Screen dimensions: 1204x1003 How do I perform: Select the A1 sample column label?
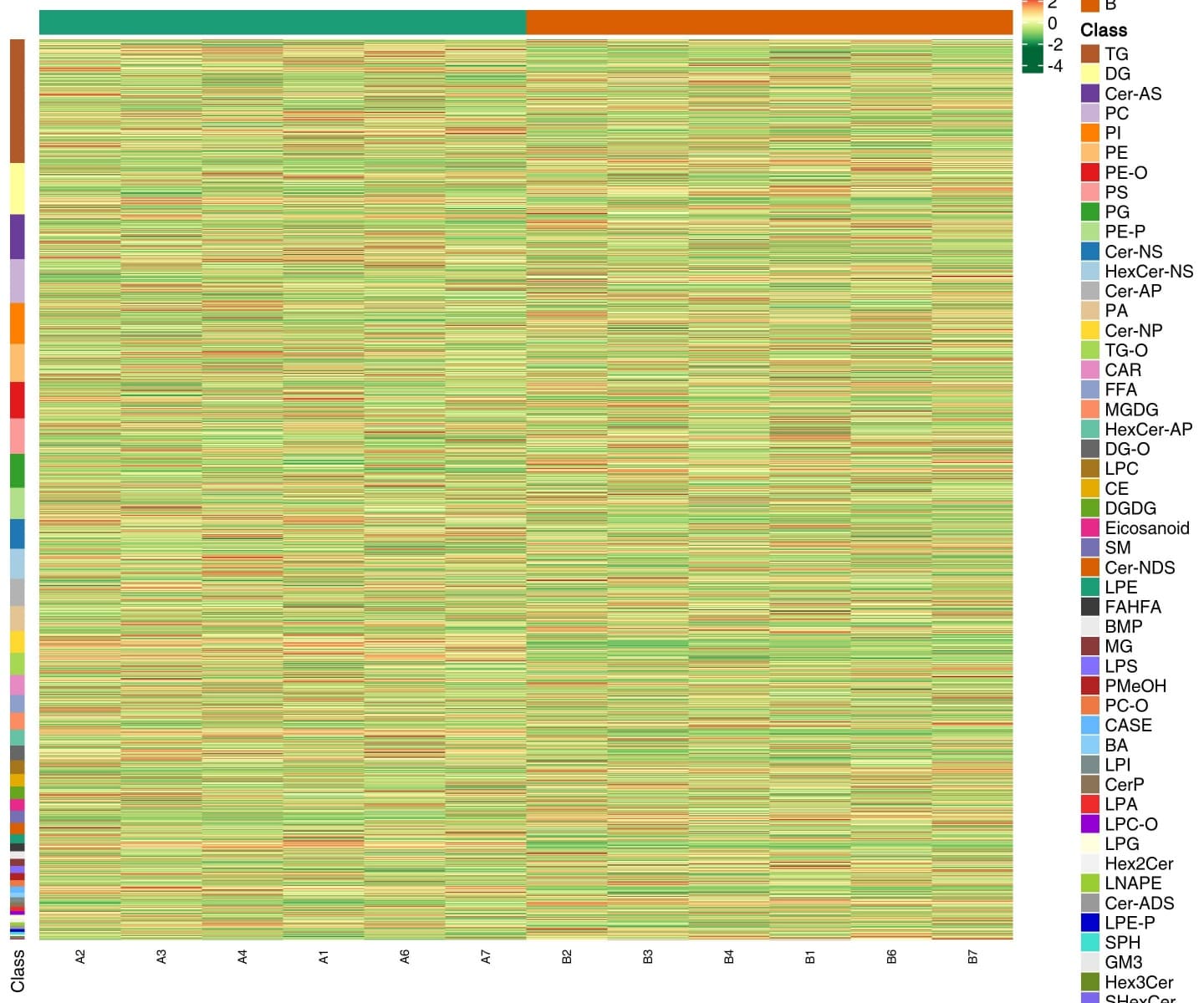click(324, 957)
